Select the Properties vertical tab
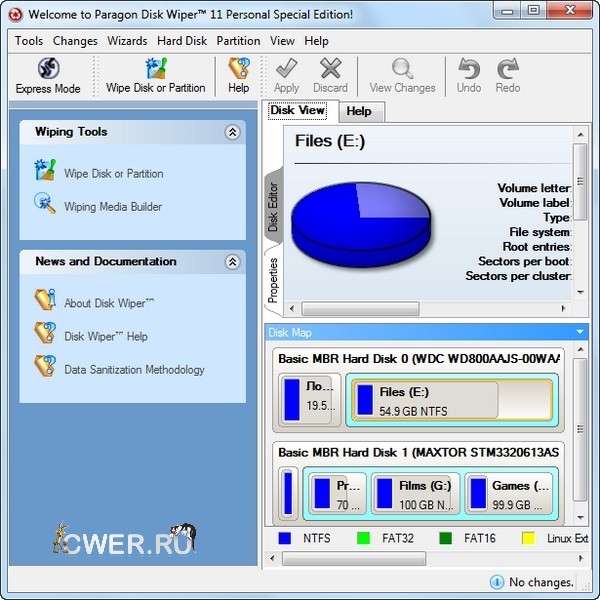This screenshot has width=600, height=600. pyautogui.click(x=273, y=280)
